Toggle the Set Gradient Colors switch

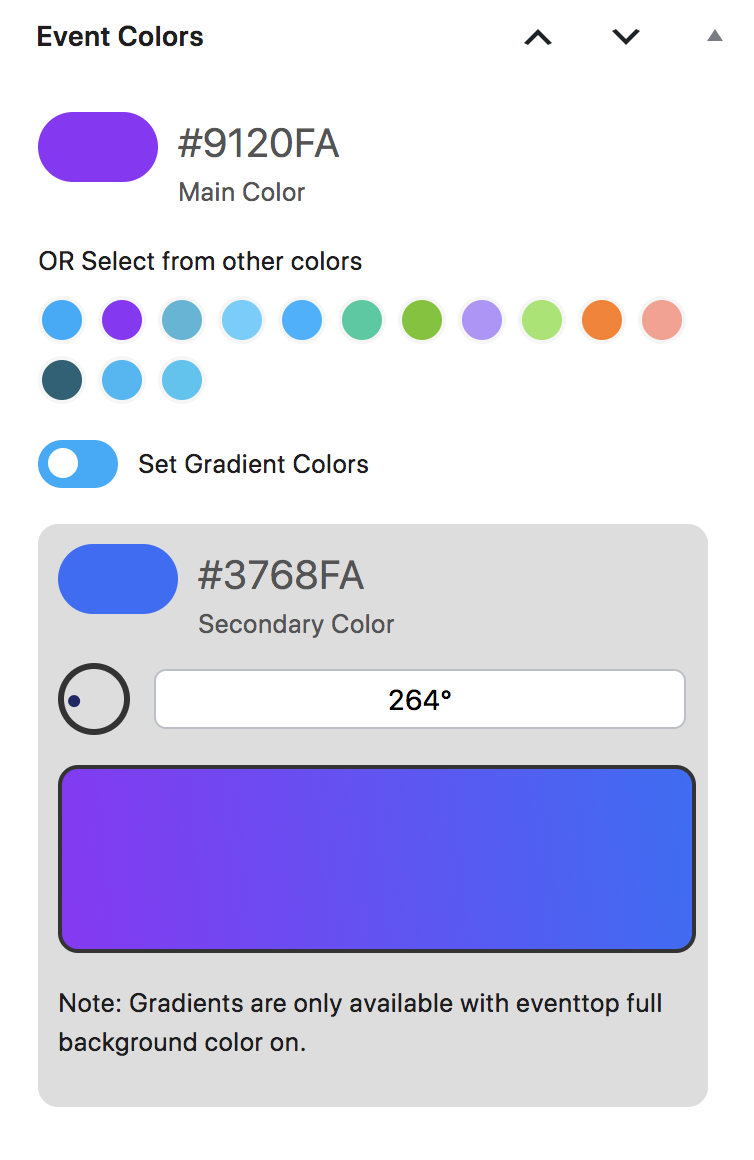click(x=78, y=464)
